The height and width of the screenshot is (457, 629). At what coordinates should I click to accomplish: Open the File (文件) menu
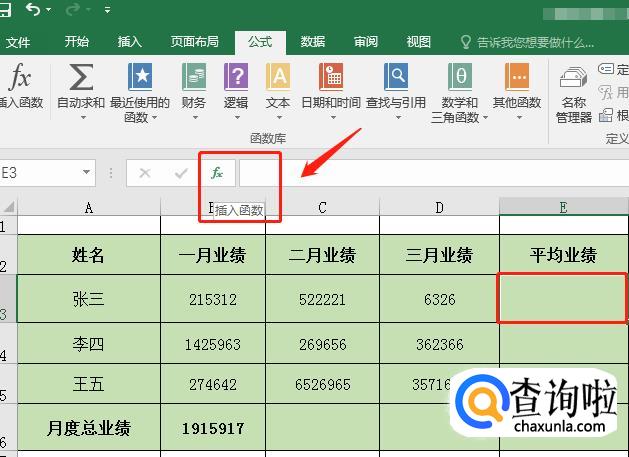click(18, 42)
